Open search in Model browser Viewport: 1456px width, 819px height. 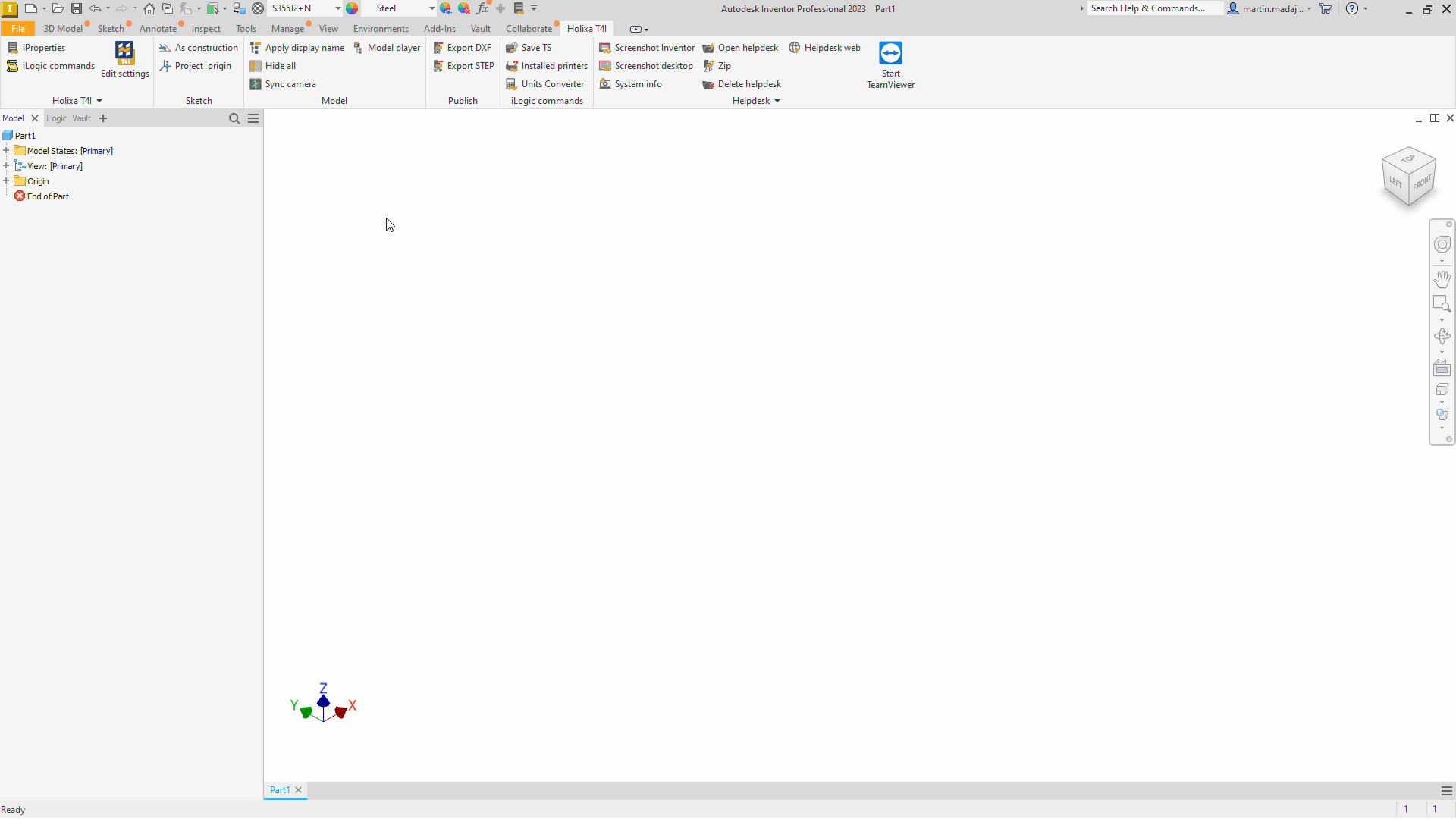[x=234, y=118]
